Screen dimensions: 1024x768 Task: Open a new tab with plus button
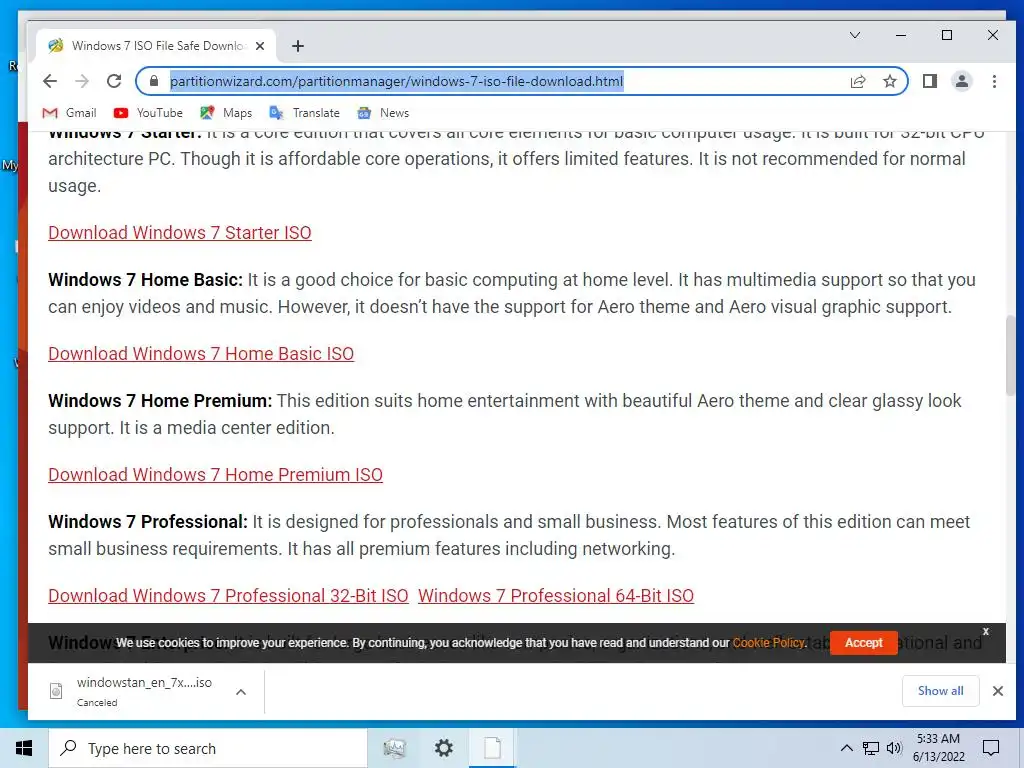click(298, 46)
